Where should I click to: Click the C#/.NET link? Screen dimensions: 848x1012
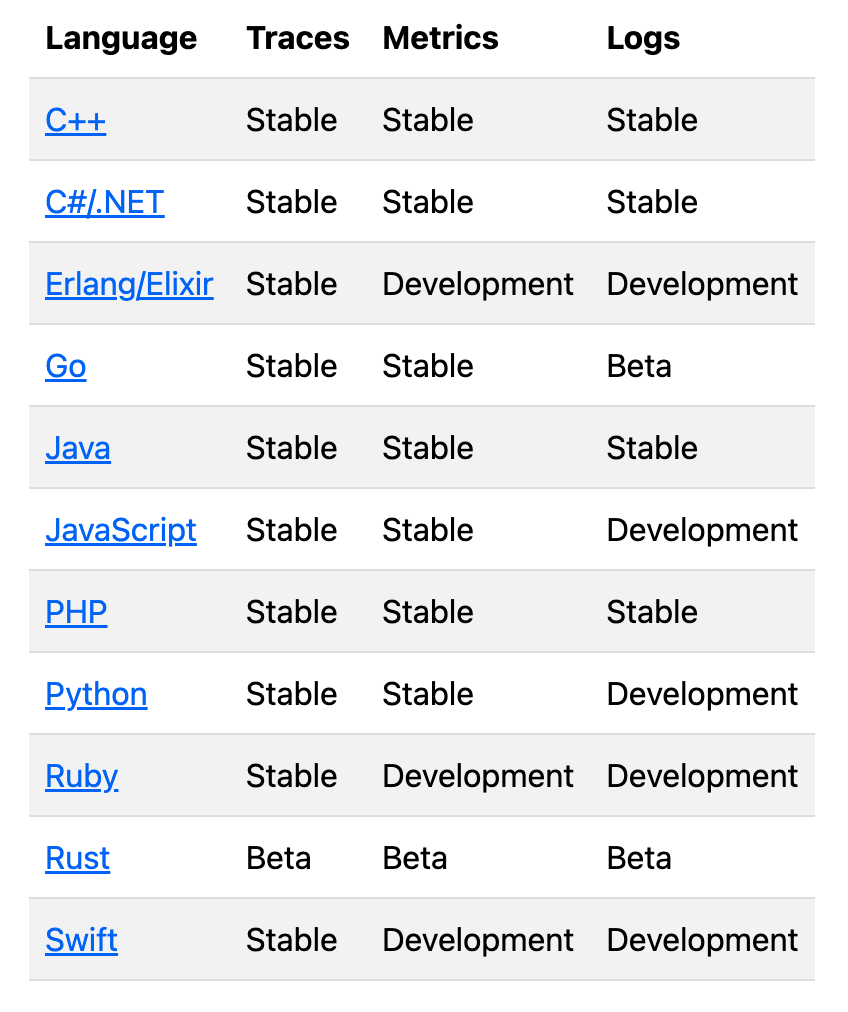[105, 202]
